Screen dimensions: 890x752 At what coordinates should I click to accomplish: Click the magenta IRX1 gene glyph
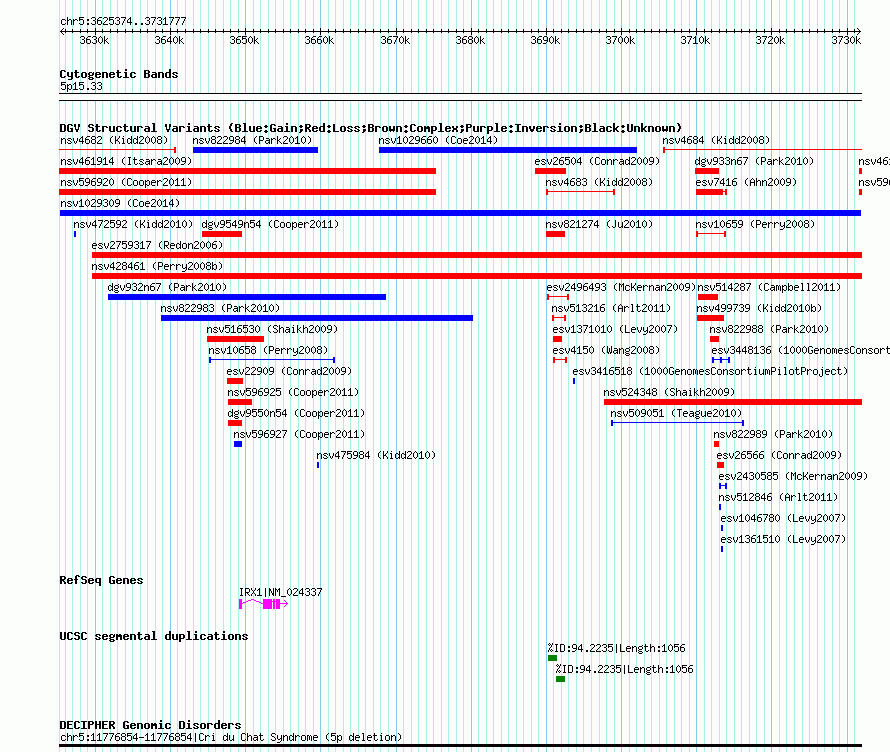(x=263, y=604)
